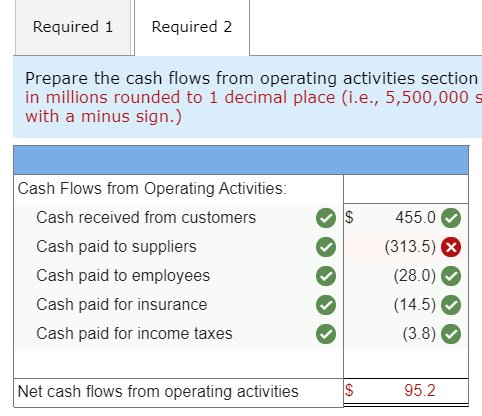Click red X next to (313.5) value
Image resolution: width=482 pixels, height=416 pixels.
click(451, 247)
